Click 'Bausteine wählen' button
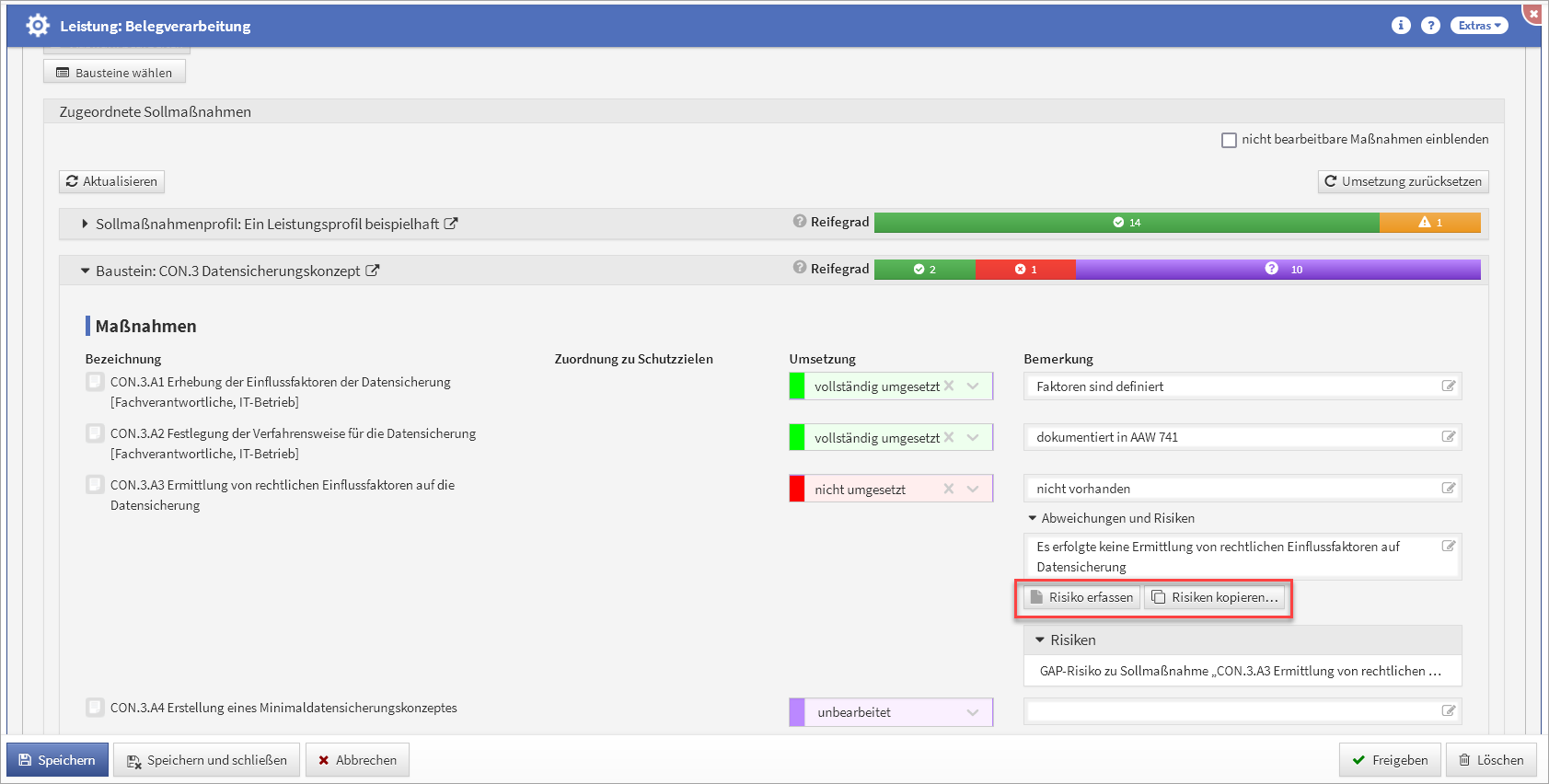Screen dimensions: 1549x784 tap(114, 73)
